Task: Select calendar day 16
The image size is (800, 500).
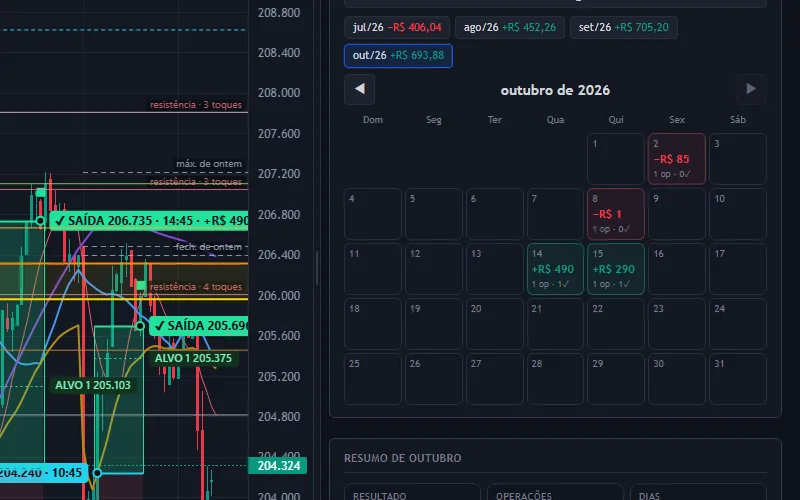Action: coord(677,269)
